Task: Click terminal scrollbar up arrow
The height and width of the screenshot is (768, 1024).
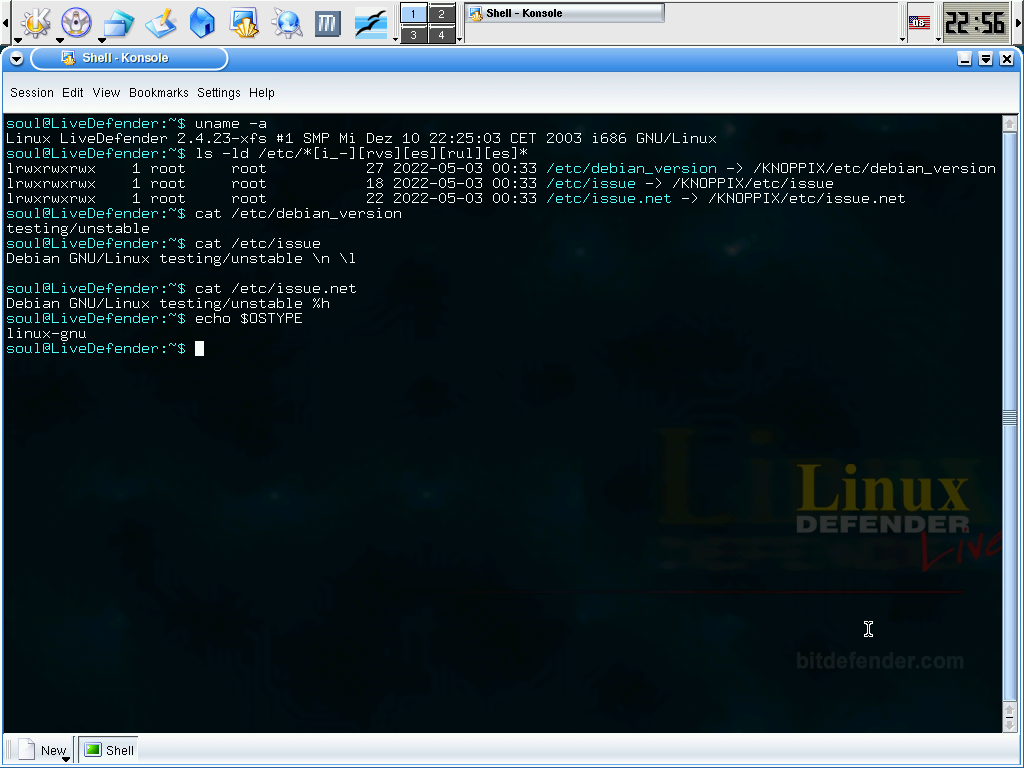Action: (1009, 123)
